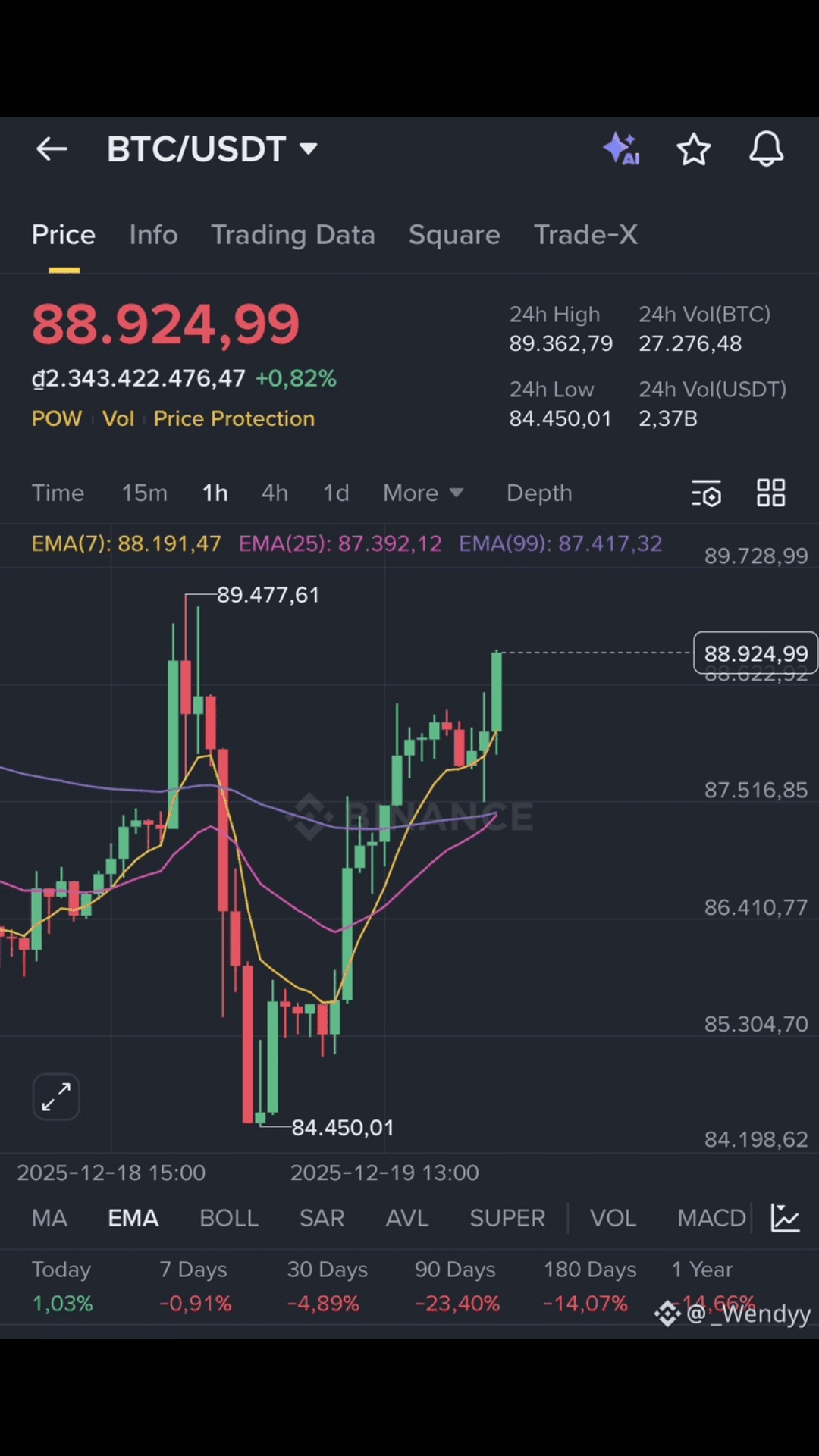Select the 4h timeframe

[275, 493]
